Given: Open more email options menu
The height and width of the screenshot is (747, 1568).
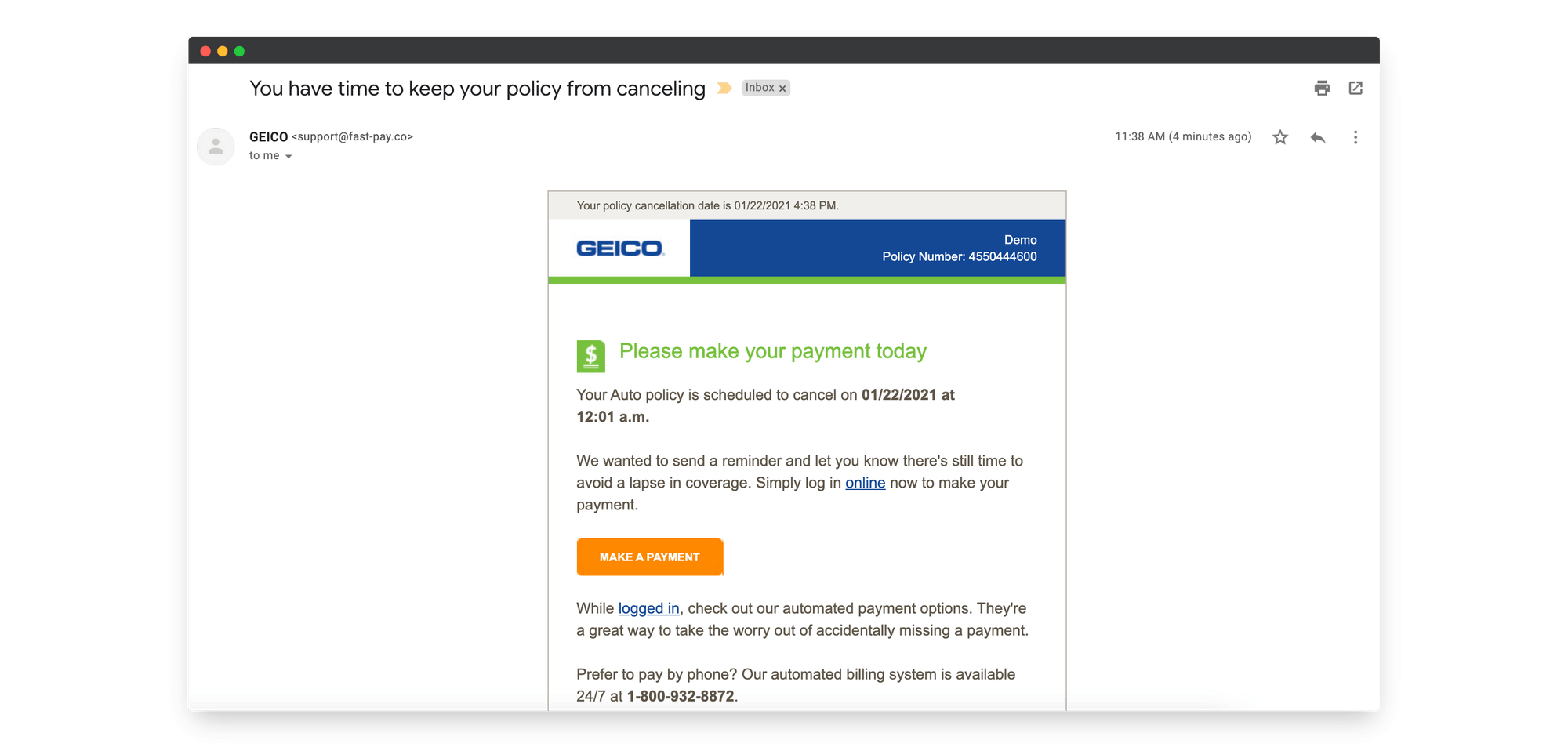Looking at the screenshot, I should tap(1355, 137).
